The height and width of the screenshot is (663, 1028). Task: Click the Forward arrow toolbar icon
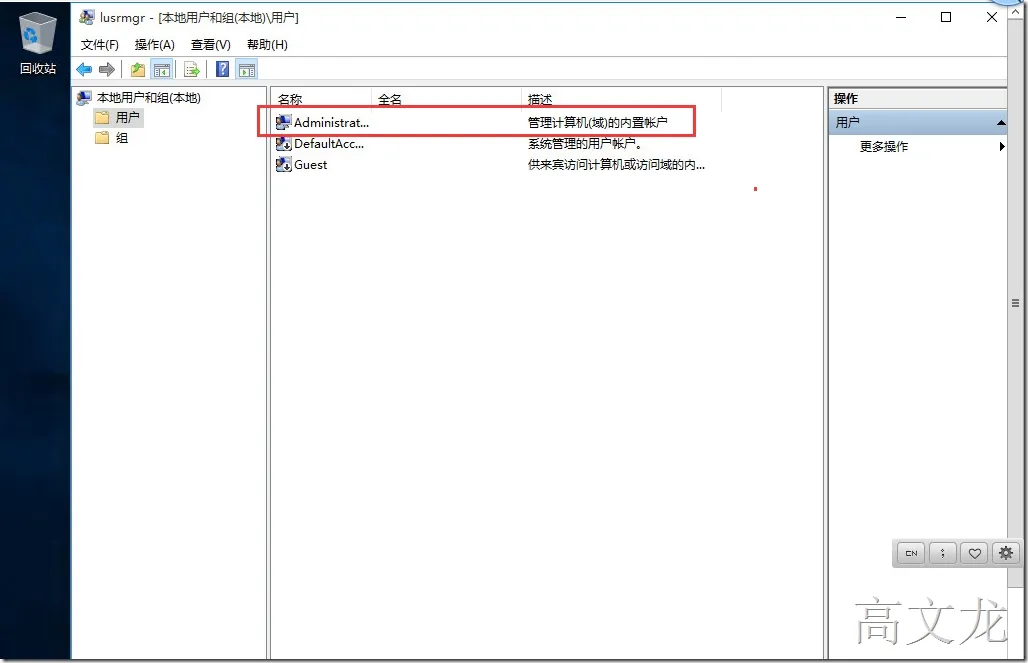(107, 69)
